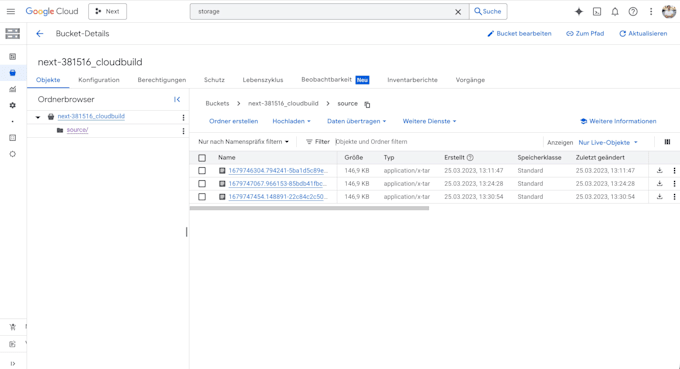Open the Weitere Dienste dropdown
Viewport: 680px width, 369px height.
point(429,121)
